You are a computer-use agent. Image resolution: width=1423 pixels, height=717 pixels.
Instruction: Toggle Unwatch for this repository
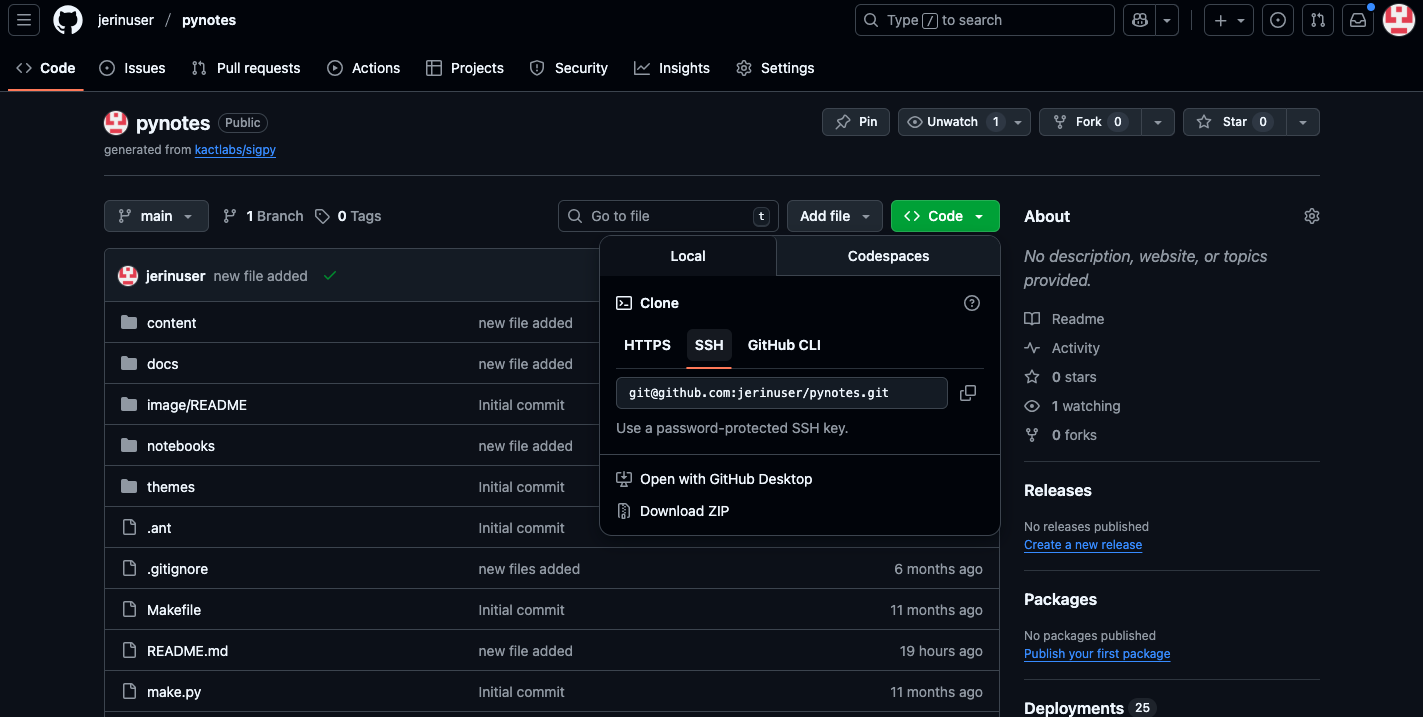click(x=952, y=122)
